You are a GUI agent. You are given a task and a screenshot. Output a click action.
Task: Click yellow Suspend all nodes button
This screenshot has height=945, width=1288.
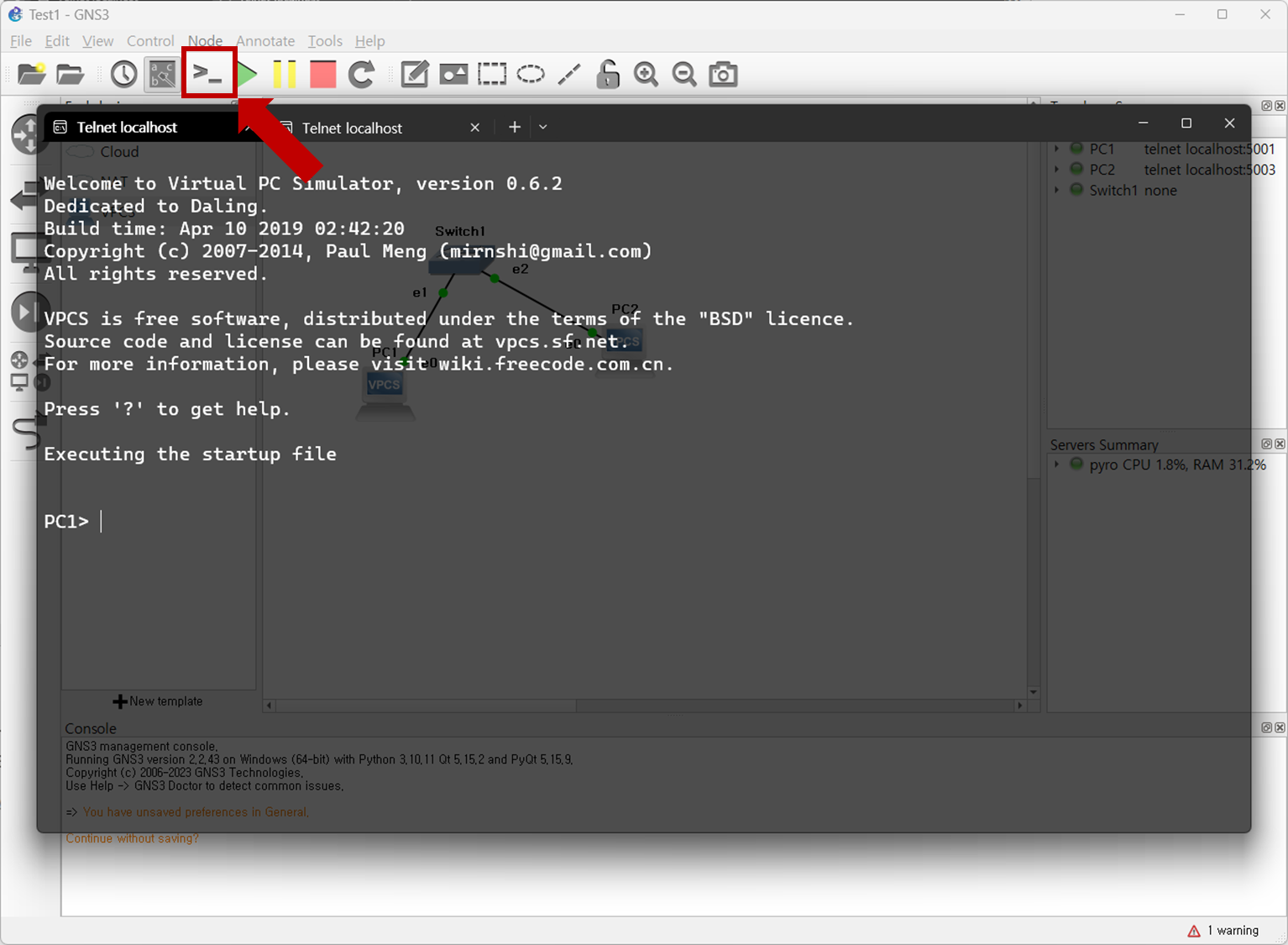[x=285, y=75]
